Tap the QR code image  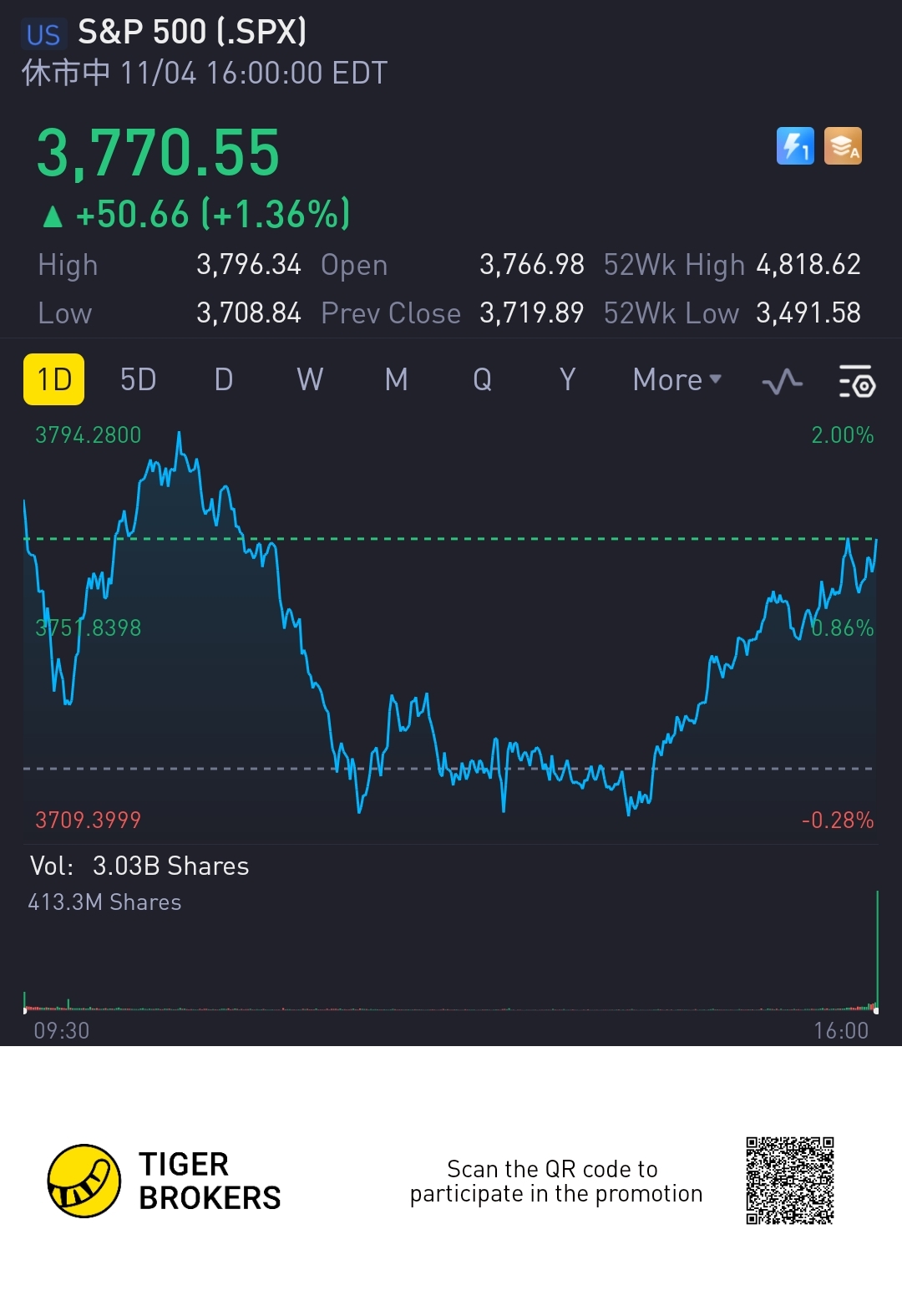[x=790, y=1181]
